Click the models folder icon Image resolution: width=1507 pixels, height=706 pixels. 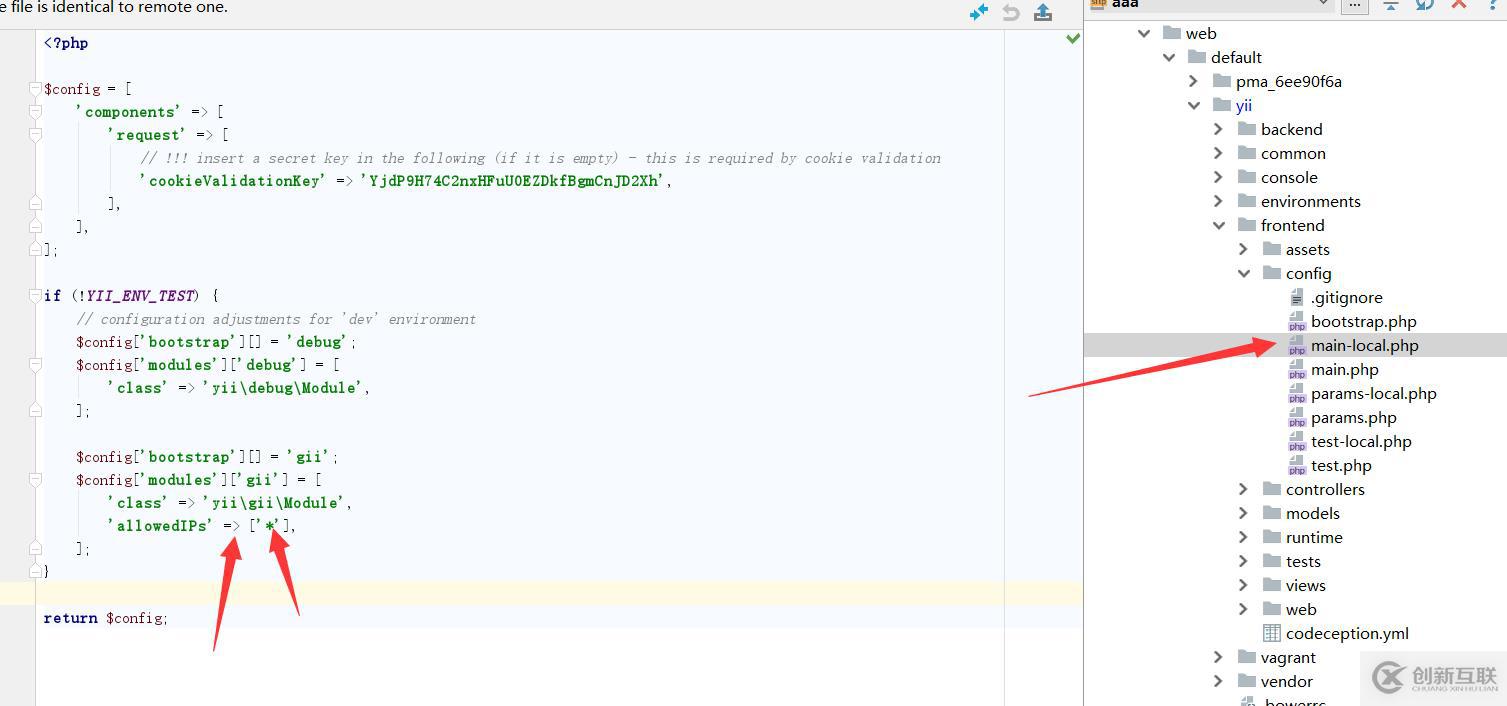point(1271,513)
